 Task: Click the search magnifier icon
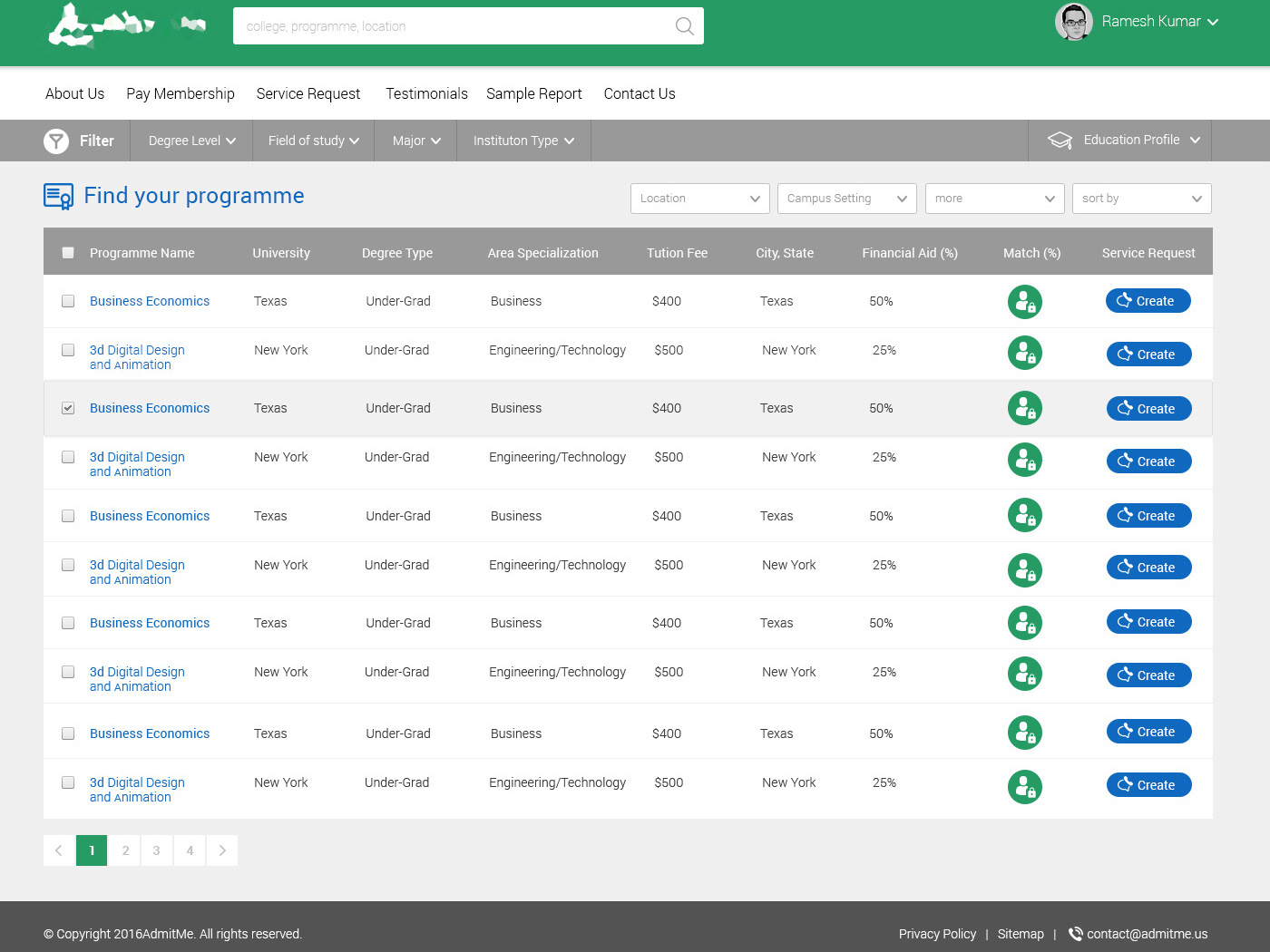coord(685,26)
